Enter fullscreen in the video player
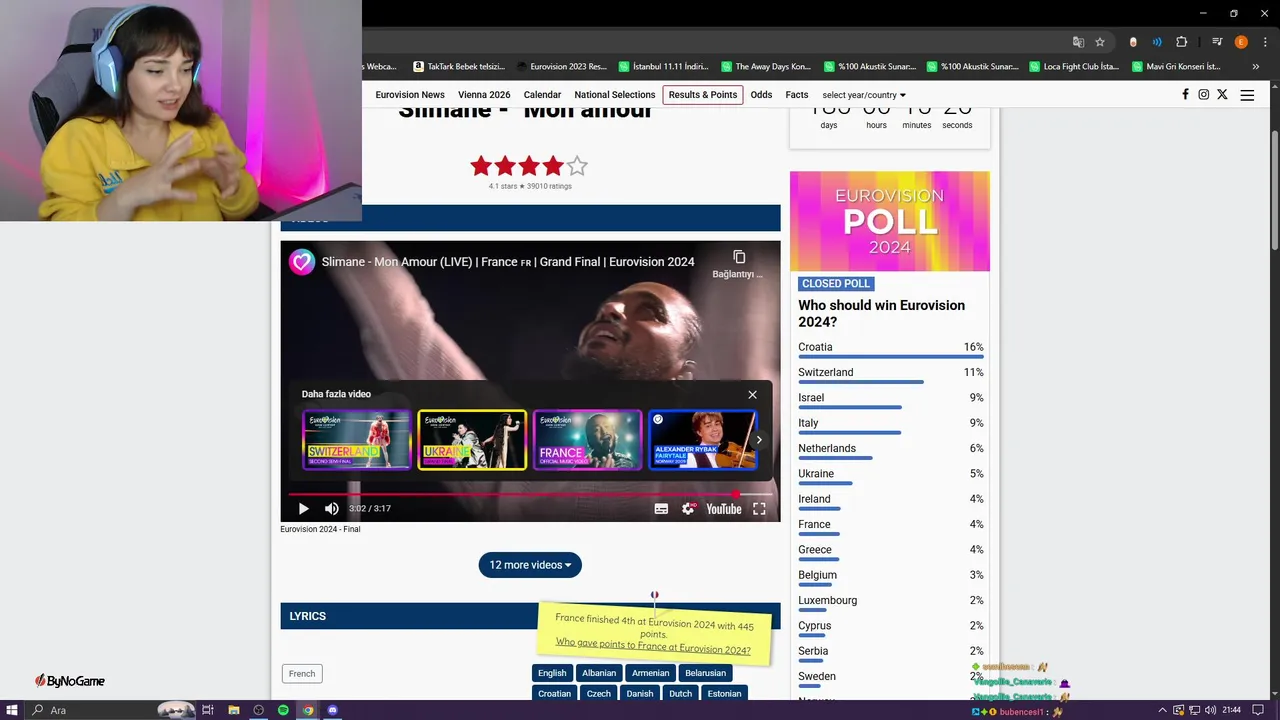This screenshot has height=720, width=1280. point(759,509)
